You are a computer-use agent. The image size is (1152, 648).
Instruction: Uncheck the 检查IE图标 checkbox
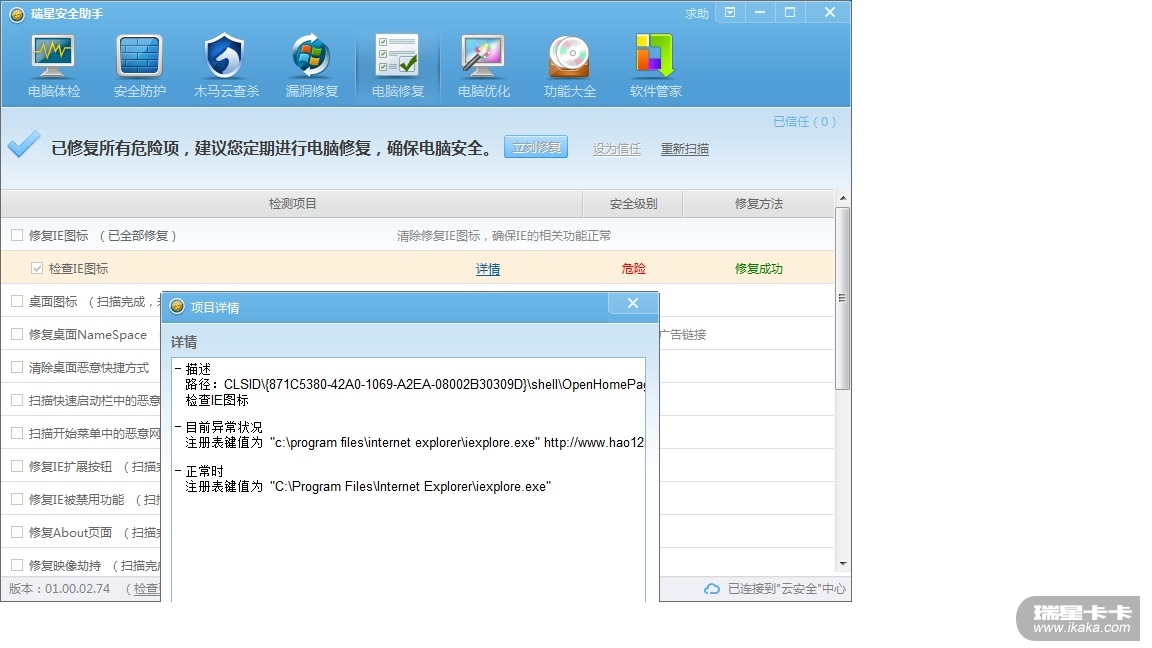click(37, 268)
